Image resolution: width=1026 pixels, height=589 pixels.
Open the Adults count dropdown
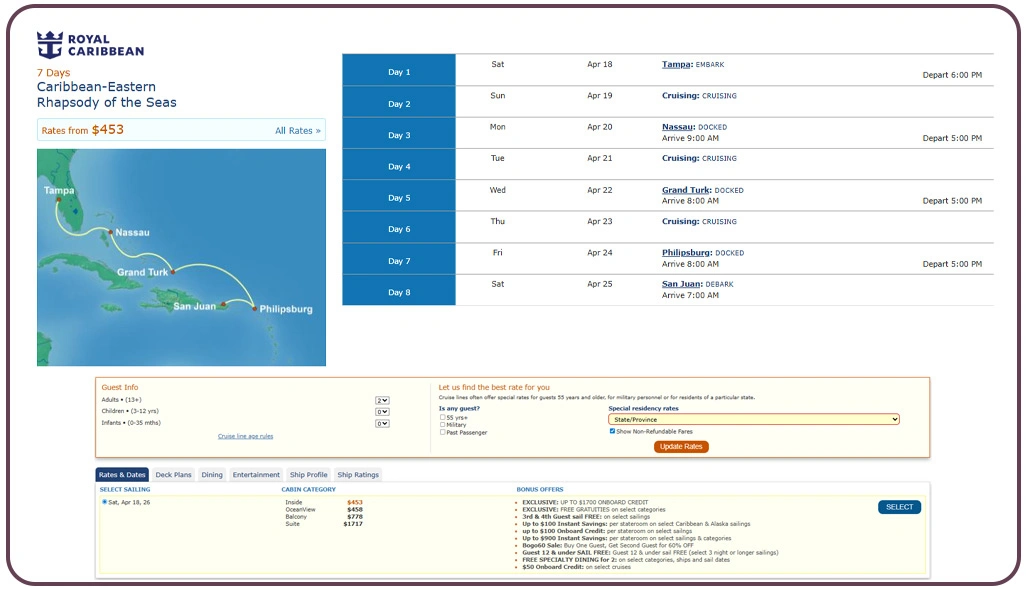pyautogui.click(x=381, y=399)
